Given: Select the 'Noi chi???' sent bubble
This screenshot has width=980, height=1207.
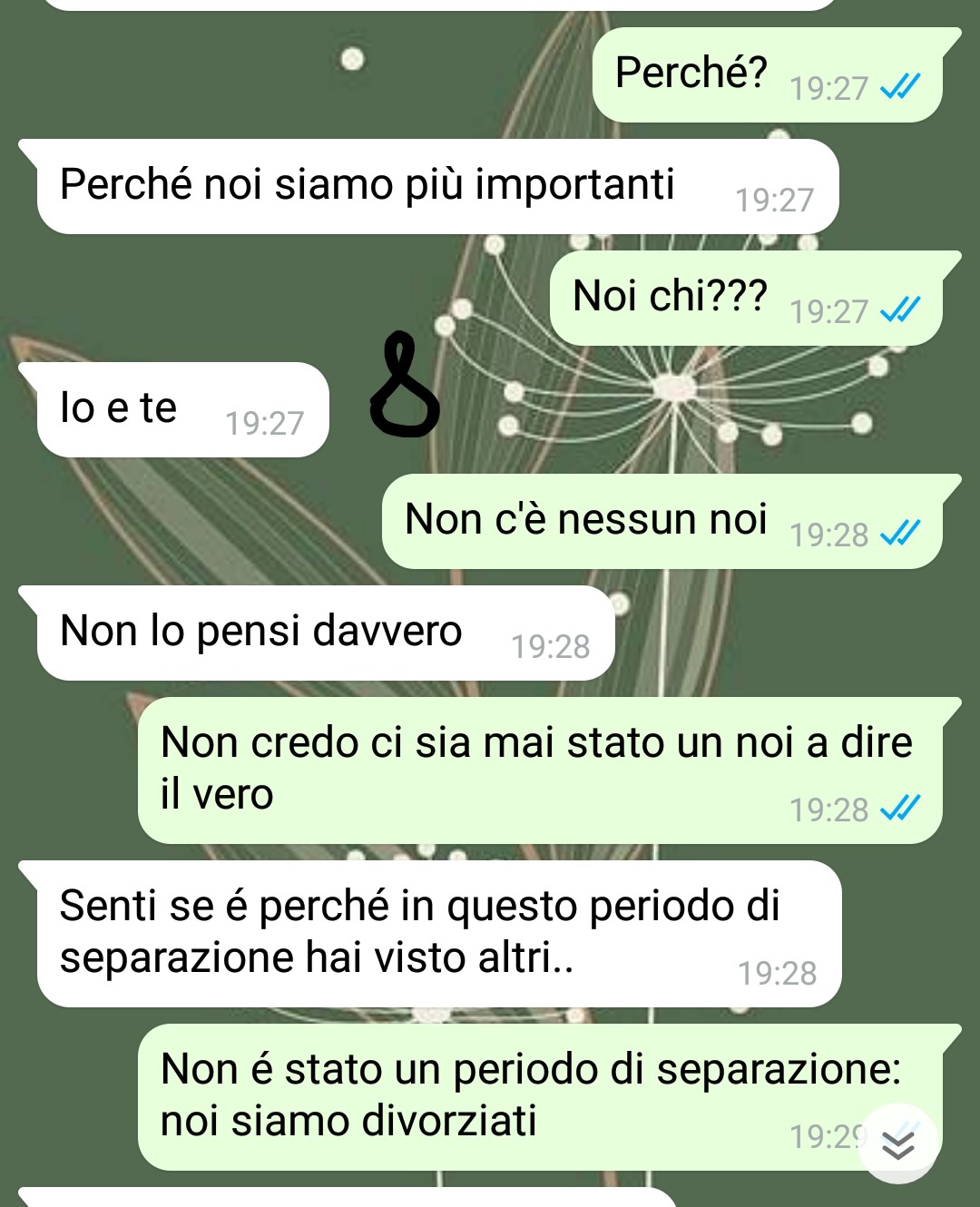Looking at the screenshot, I should pos(747,298).
